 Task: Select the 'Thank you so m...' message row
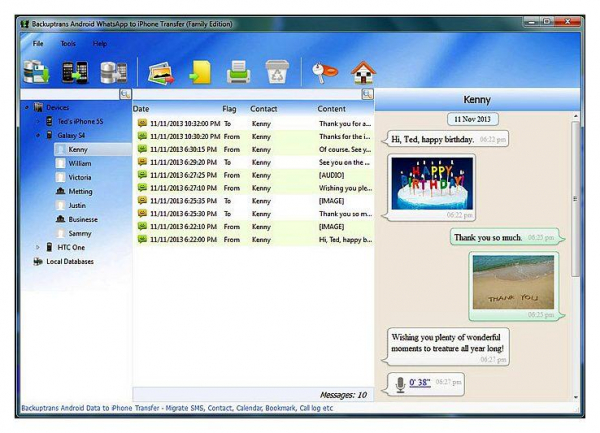[x=253, y=213]
